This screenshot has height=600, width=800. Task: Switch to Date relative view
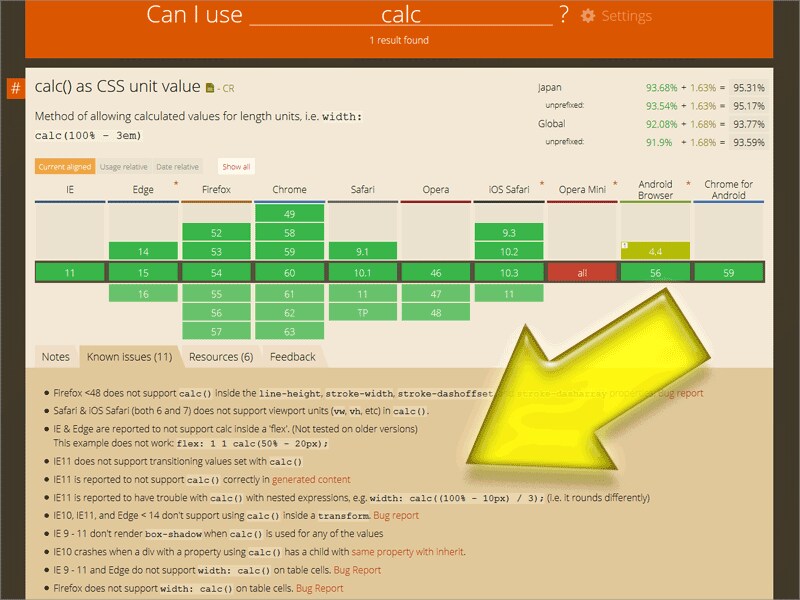click(x=177, y=167)
